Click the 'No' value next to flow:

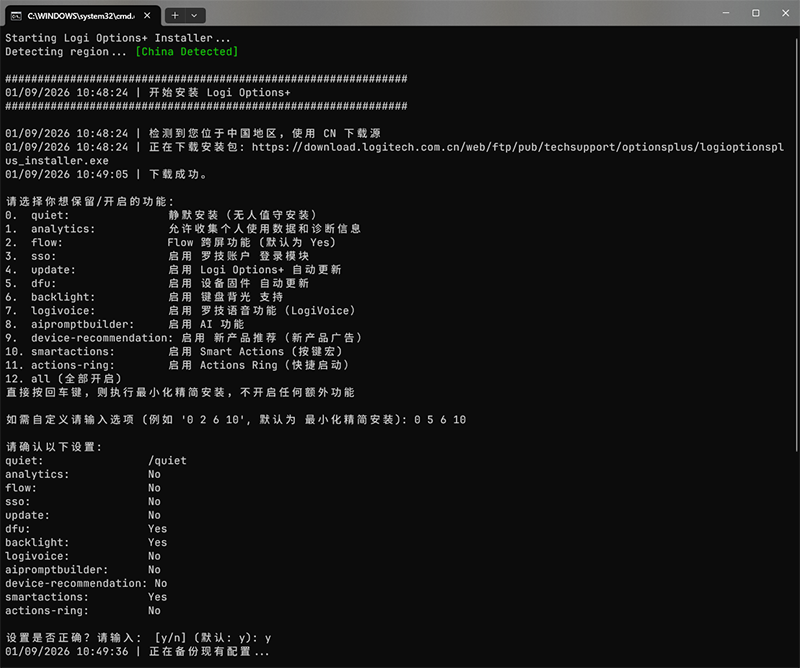point(154,488)
